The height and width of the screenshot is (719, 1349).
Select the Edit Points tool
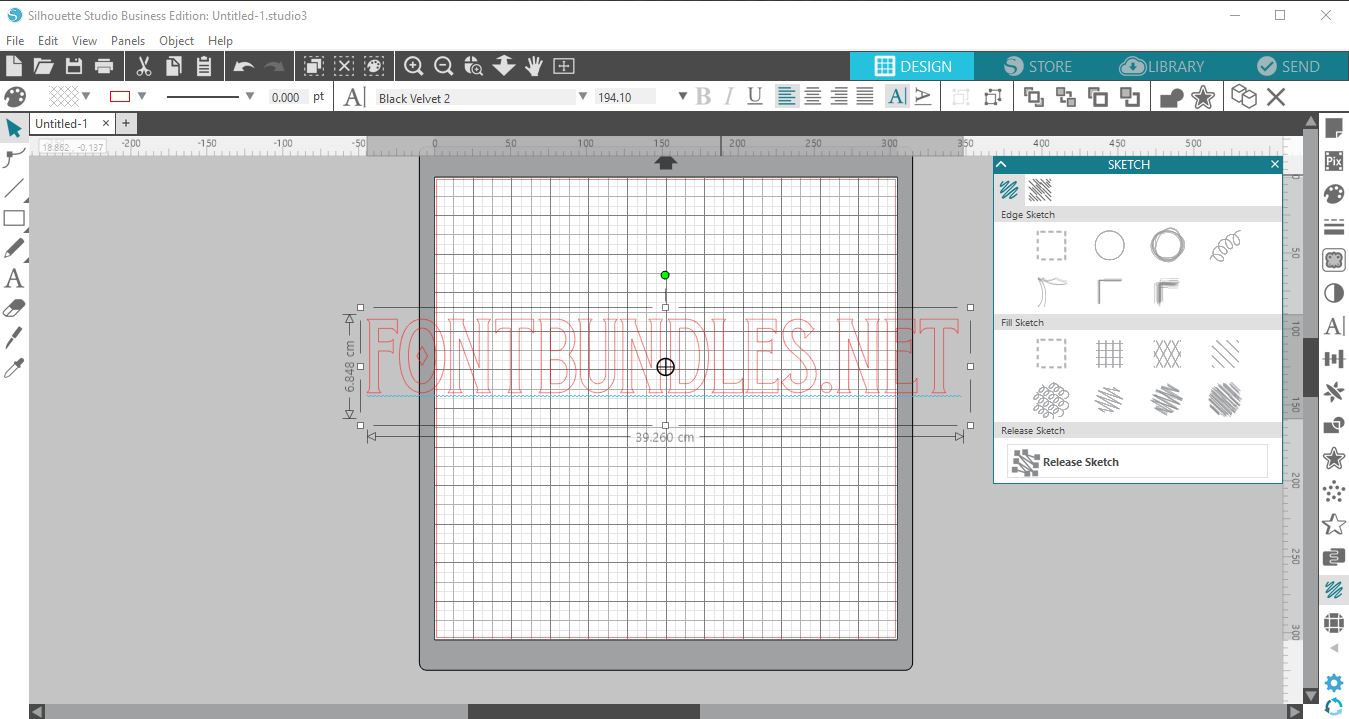click(14, 158)
